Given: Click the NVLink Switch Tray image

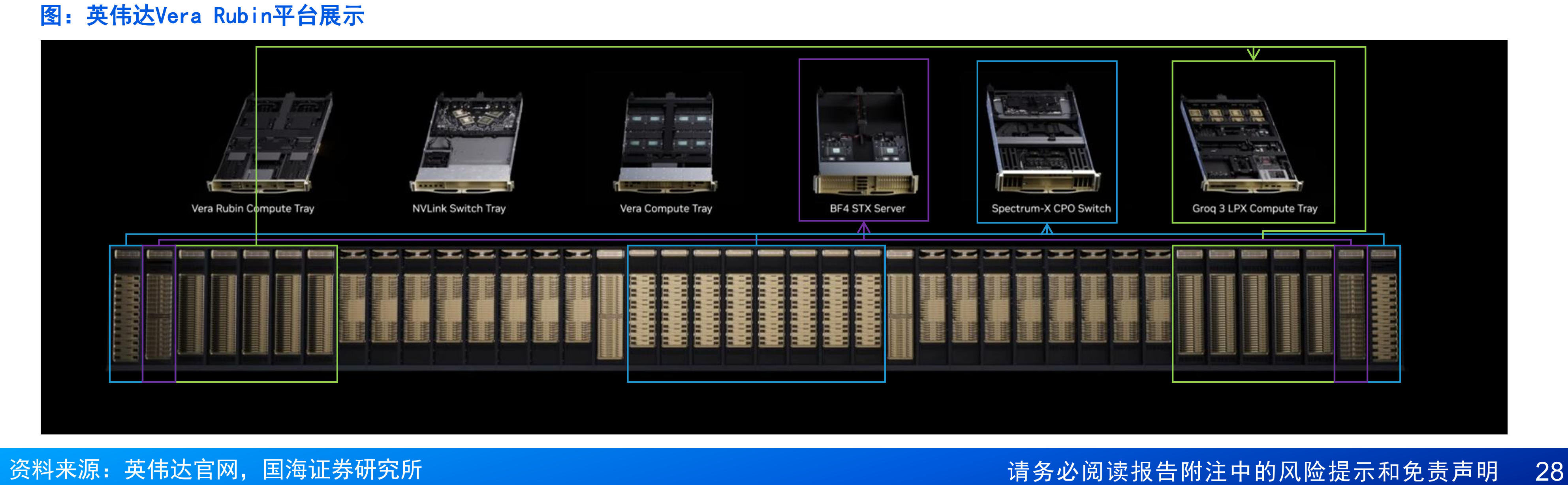Looking at the screenshot, I should click(466, 142).
